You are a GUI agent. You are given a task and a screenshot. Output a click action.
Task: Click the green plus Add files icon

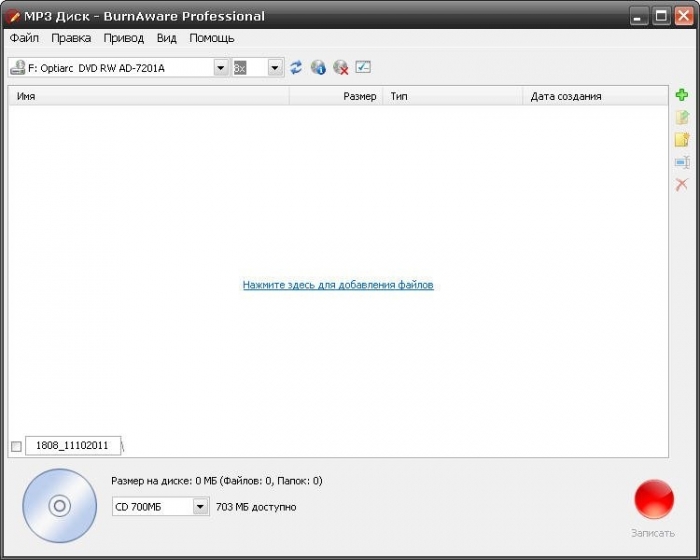tap(682, 96)
